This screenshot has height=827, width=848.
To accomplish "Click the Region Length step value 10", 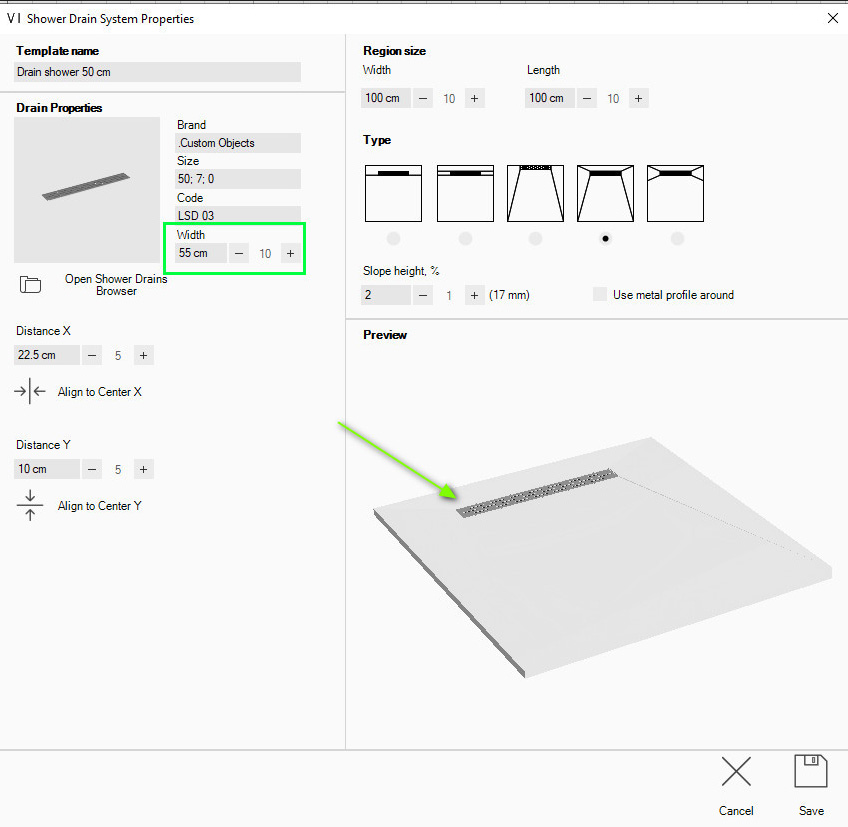I will (613, 99).
